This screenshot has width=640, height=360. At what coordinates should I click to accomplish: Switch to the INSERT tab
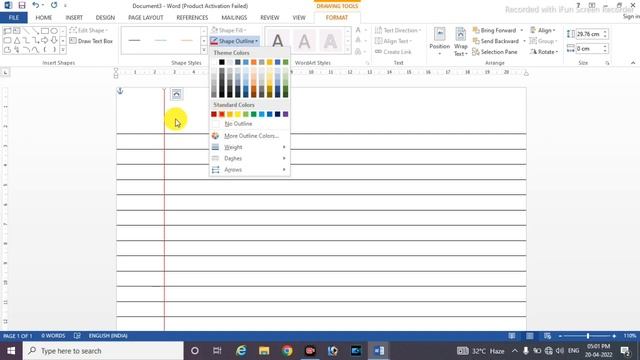tap(74, 18)
